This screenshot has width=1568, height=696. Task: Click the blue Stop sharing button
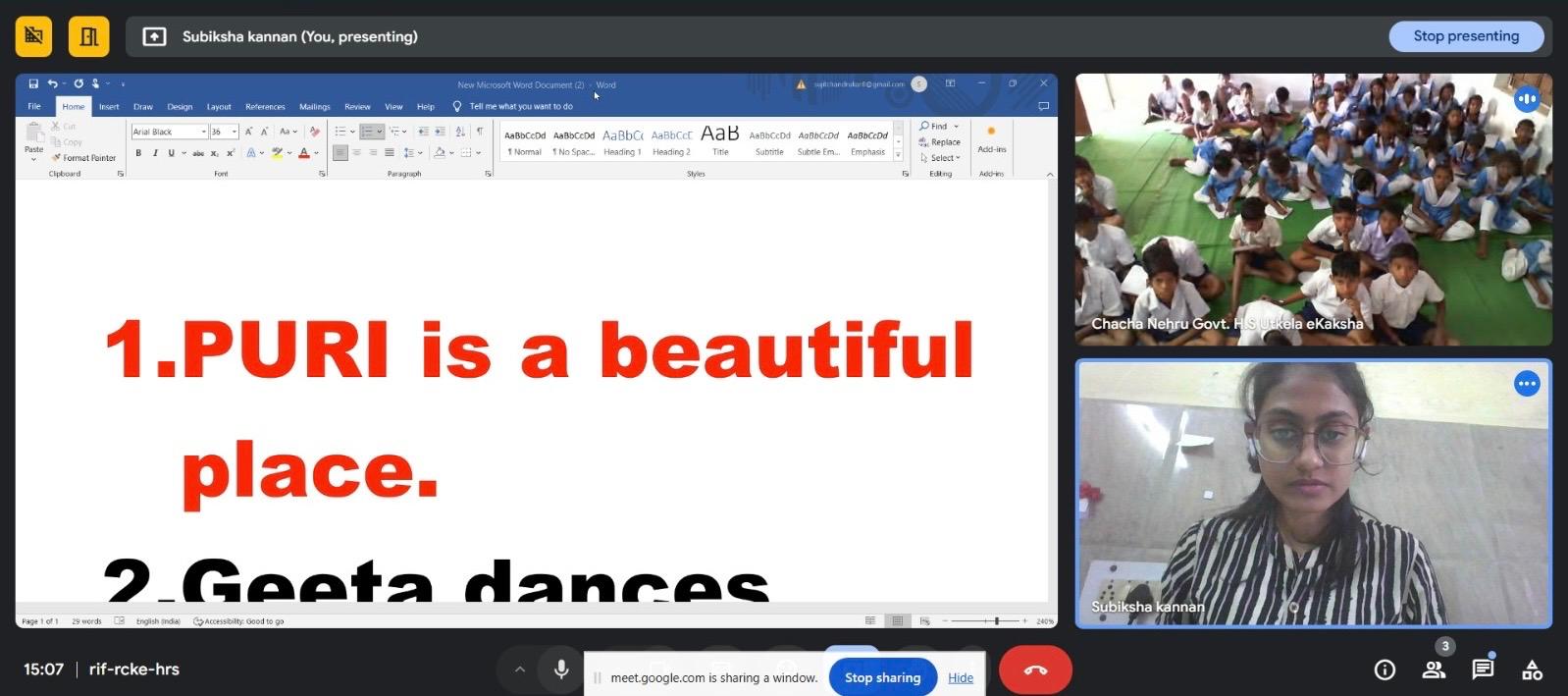882,677
